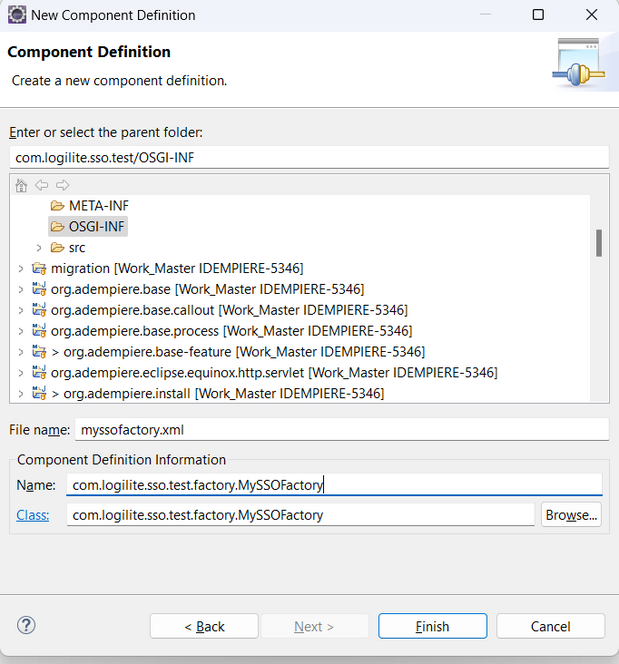Expand the src folder node
The width and height of the screenshot is (619, 664).
(x=39, y=248)
